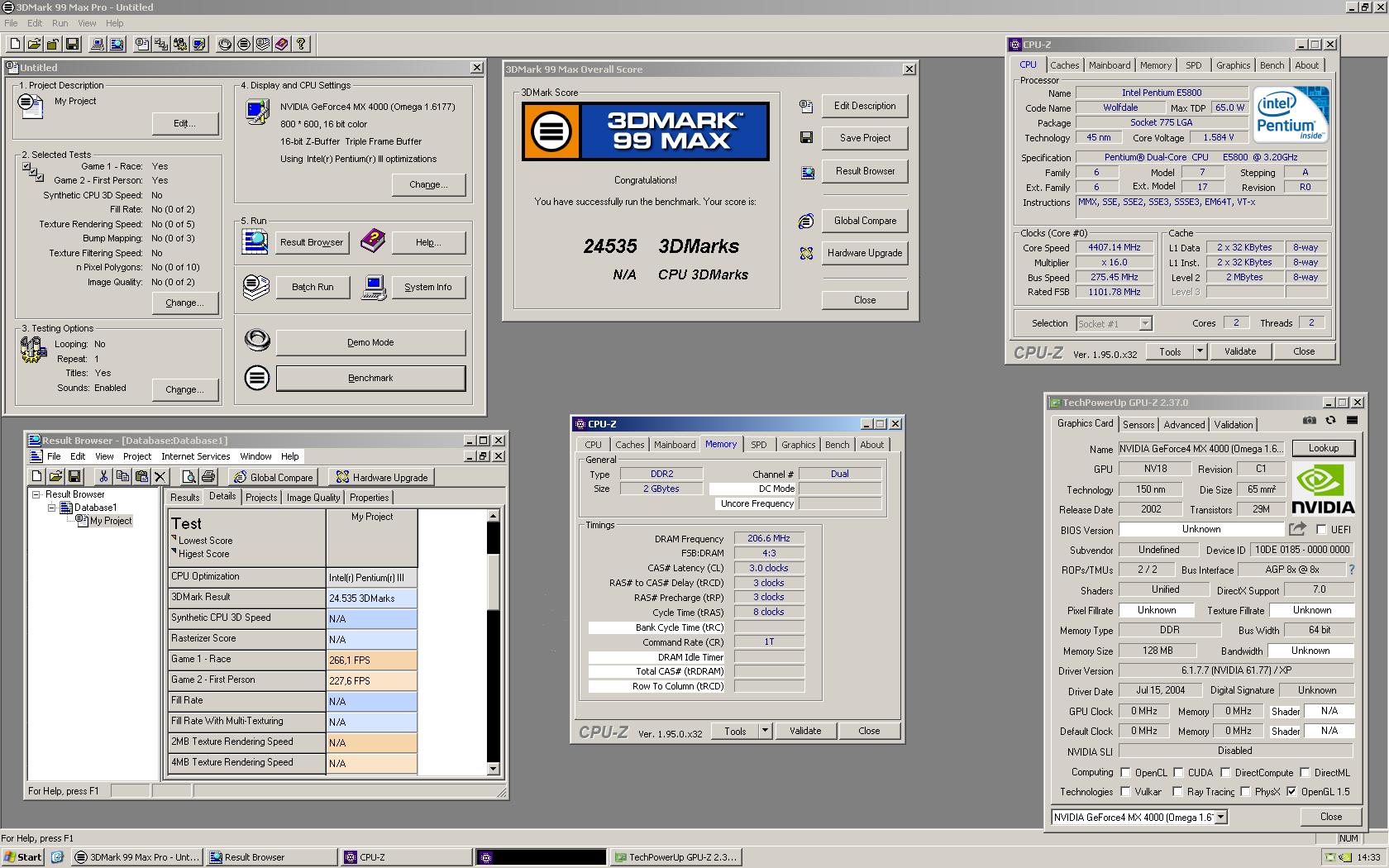1389x868 pixels.
Task: Click the GPU-Z refresh icon
Action: (x=1330, y=421)
